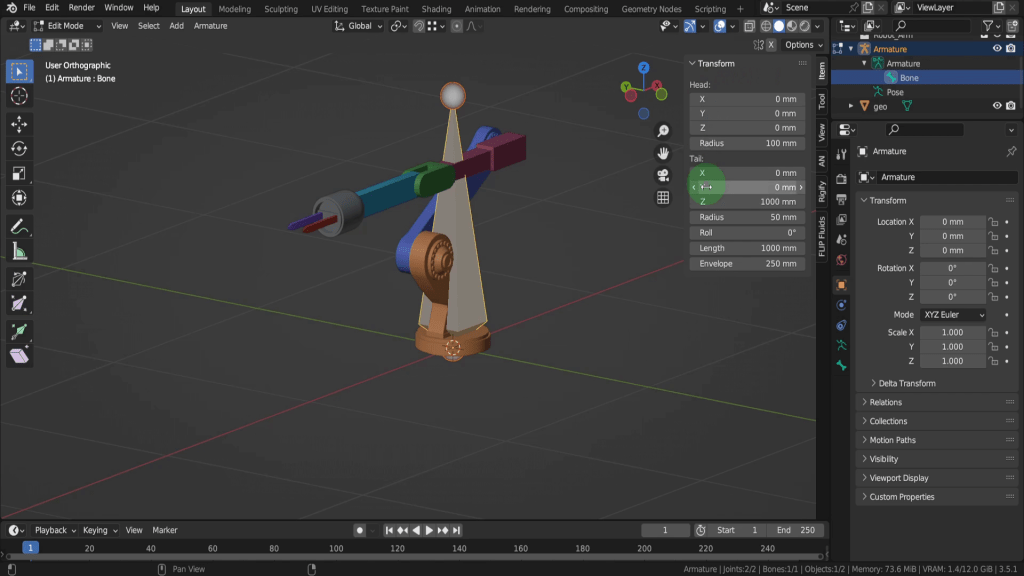Toggle visibility of geo object

pos(996,106)
